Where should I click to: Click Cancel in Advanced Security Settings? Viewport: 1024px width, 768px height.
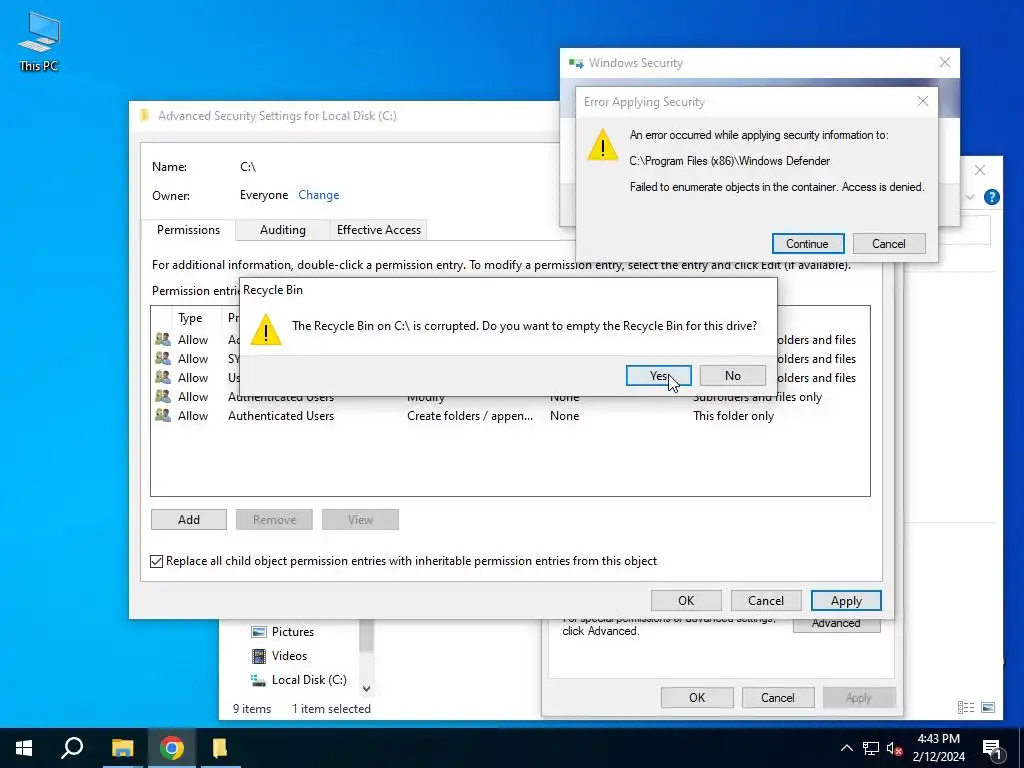765,601
